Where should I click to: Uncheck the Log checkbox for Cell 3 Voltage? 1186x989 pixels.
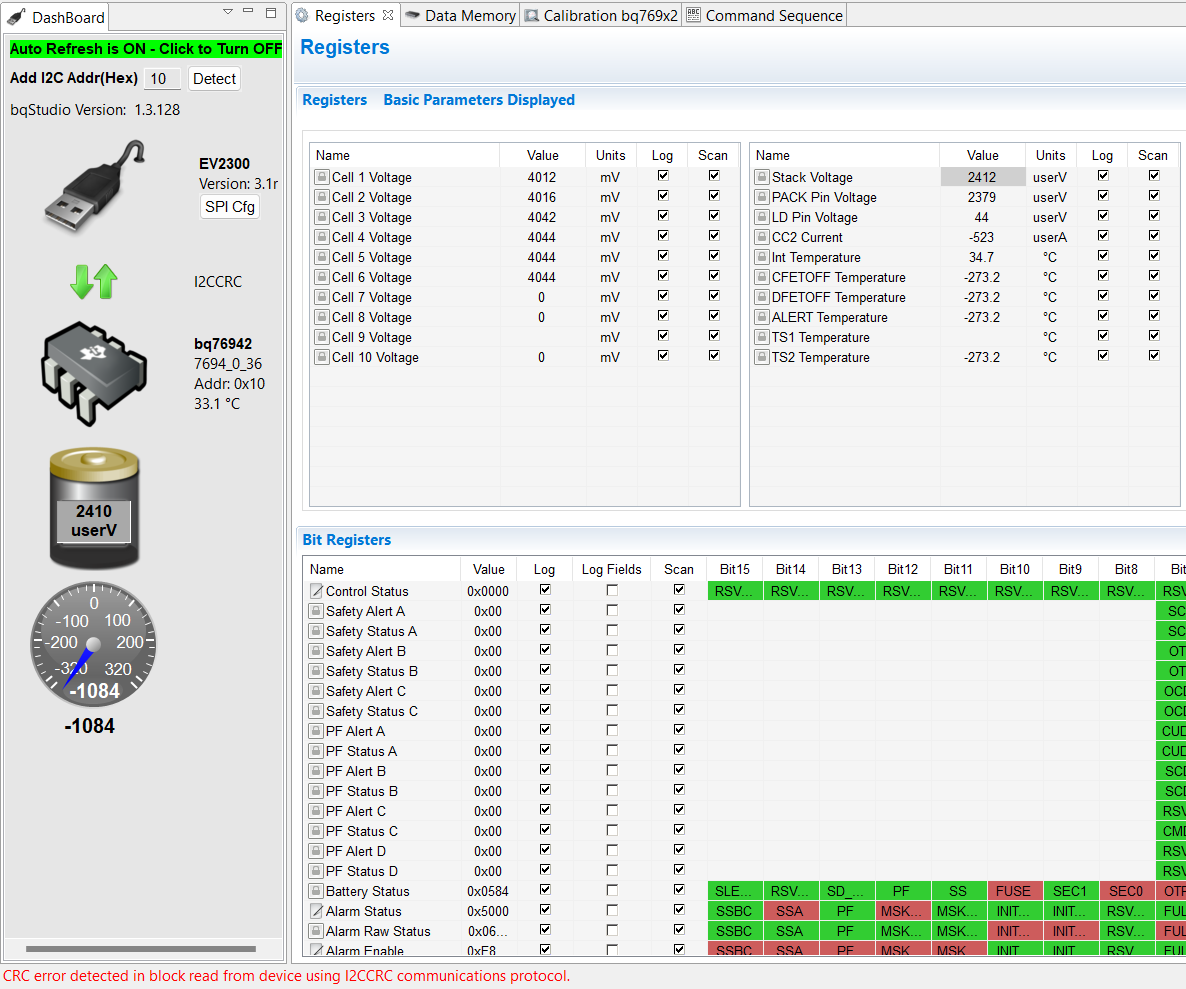(x=663, y=215)
